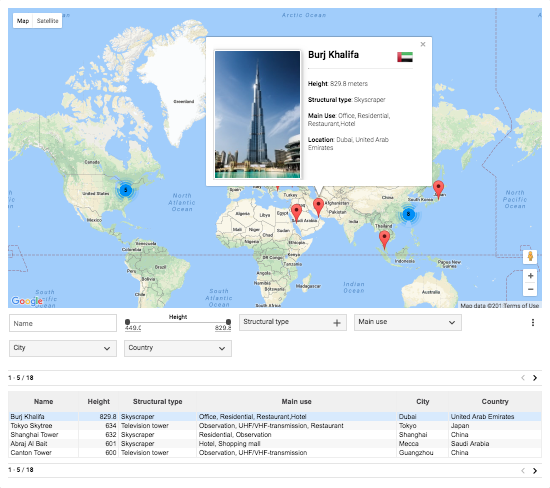
Task: Close the Burj Khalifa info popup
Action: coord(423,44)
